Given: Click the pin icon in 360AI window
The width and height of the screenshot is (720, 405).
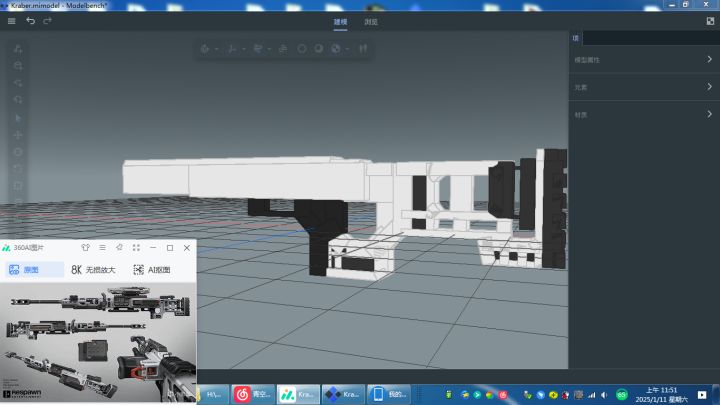Looking at the screenshot, I should (119, 248).
